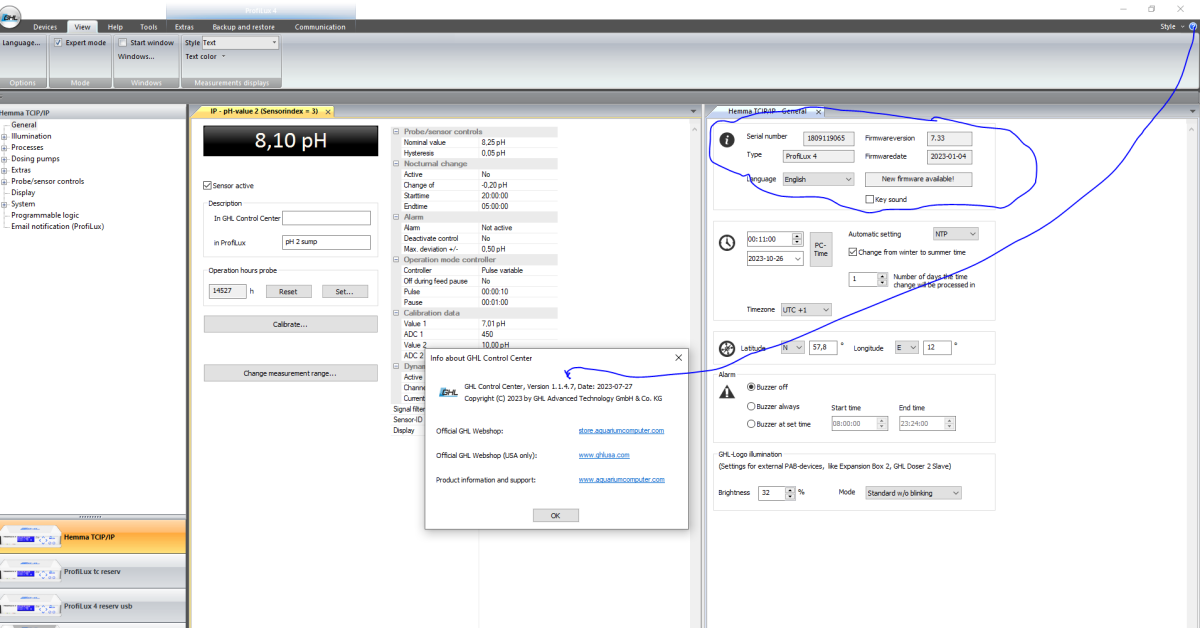Open the Latitude N direction dropdown
The width and height of the screenshot is (1200, 628).
click(791, 348)
